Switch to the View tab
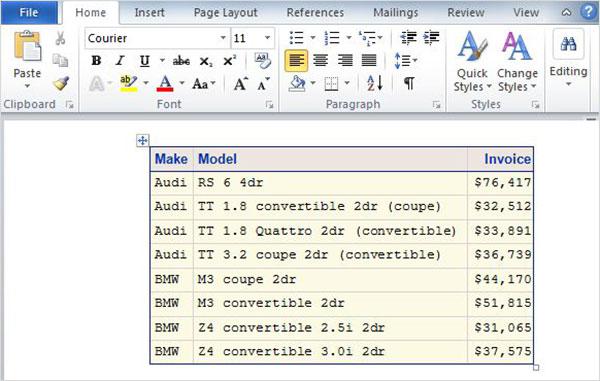 tap(526, 13)
